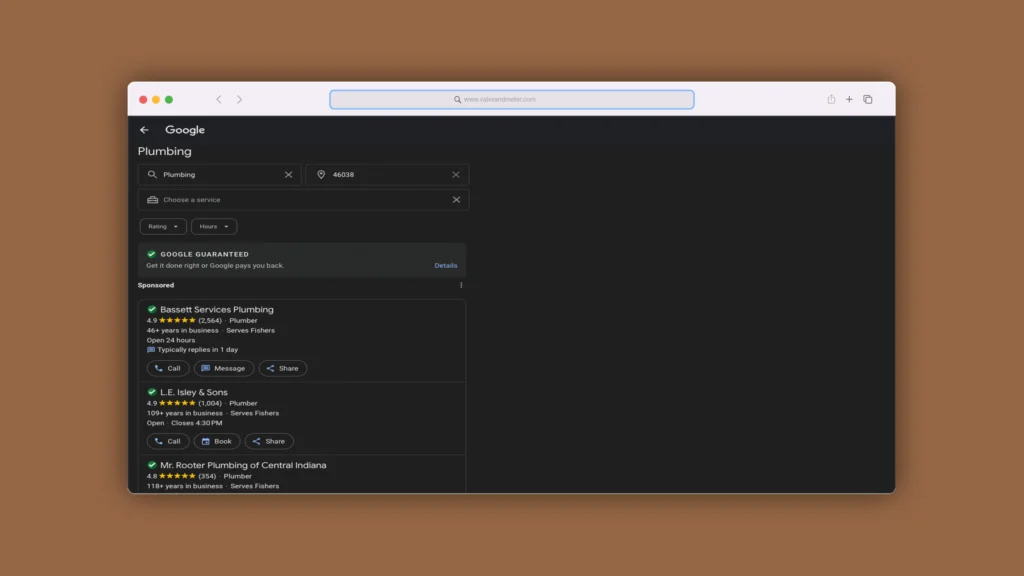Share Bassett Services Plumbing listing

283,368
